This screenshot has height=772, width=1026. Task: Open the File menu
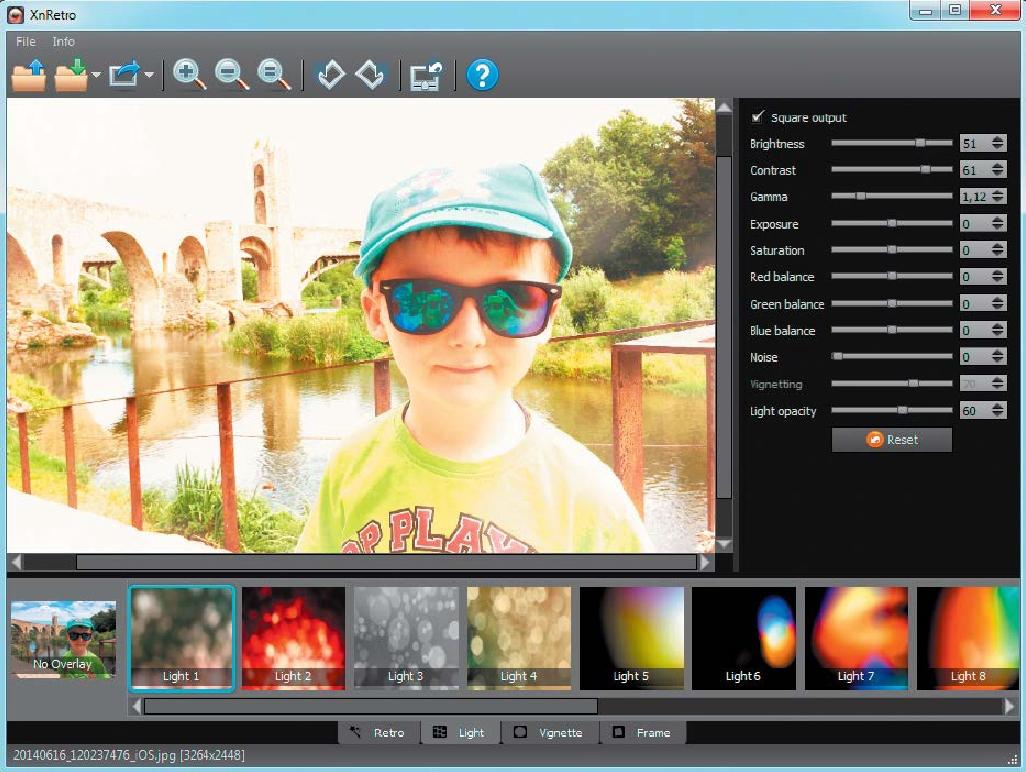point(26,42)
